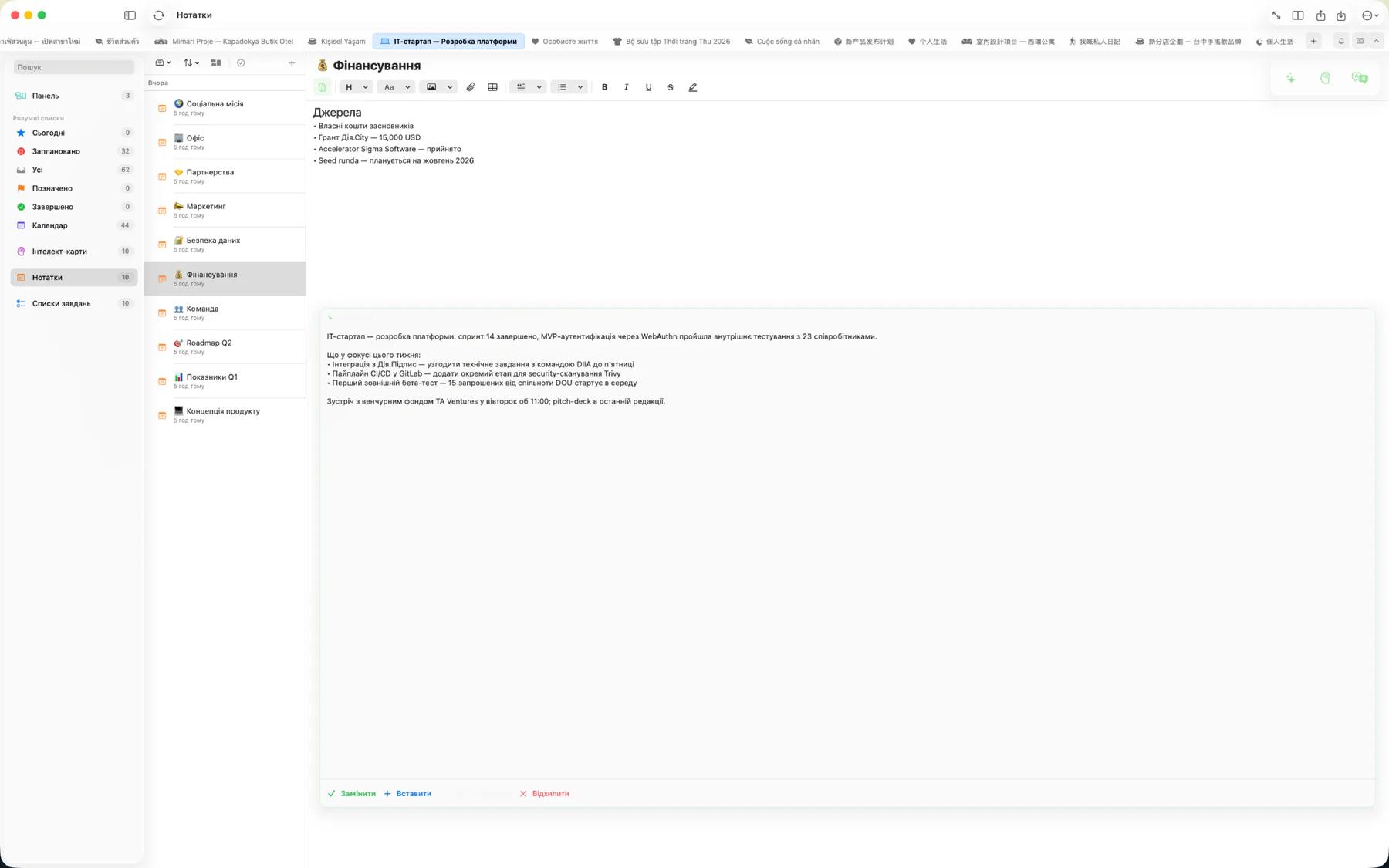Open the Маркетинг note
The image size is (1389, 868).
pos(225,210)
